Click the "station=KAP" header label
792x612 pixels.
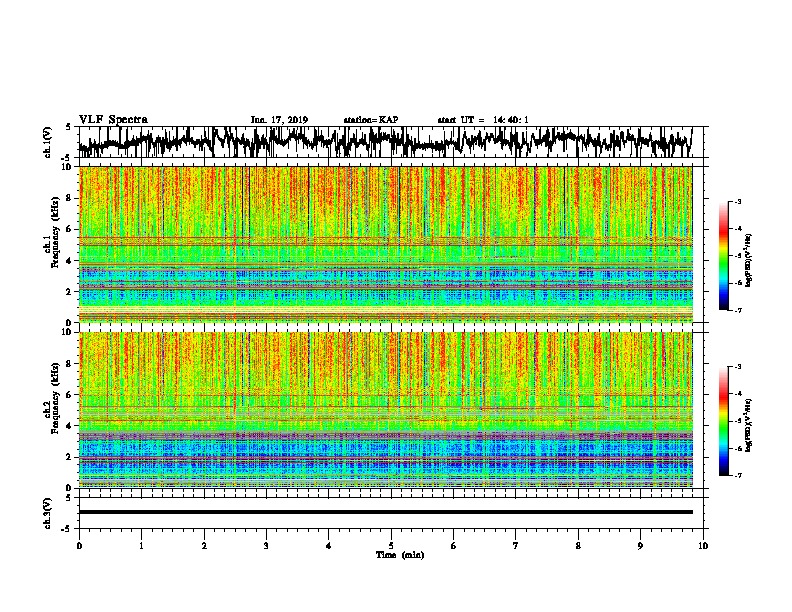pyautogui.click(x=371, y=120)
